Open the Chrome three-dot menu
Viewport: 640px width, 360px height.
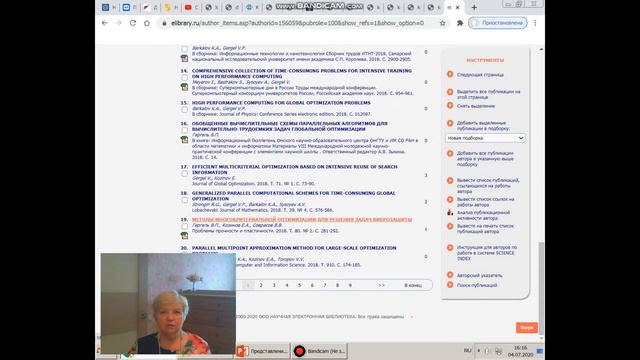click(535, 23)
